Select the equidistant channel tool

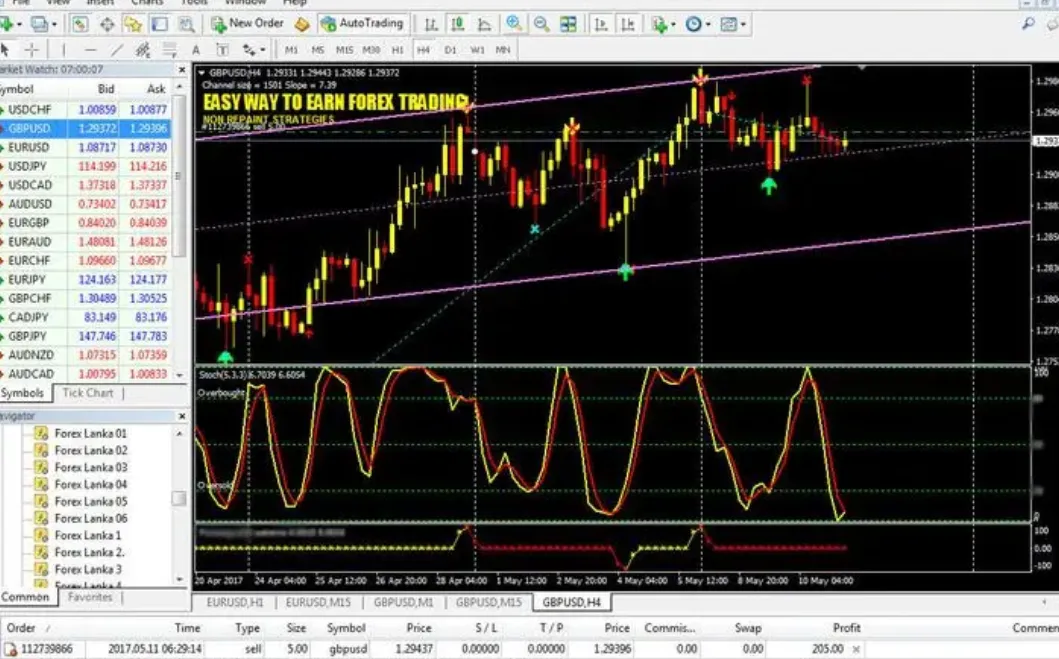click(x=143, y=49)
